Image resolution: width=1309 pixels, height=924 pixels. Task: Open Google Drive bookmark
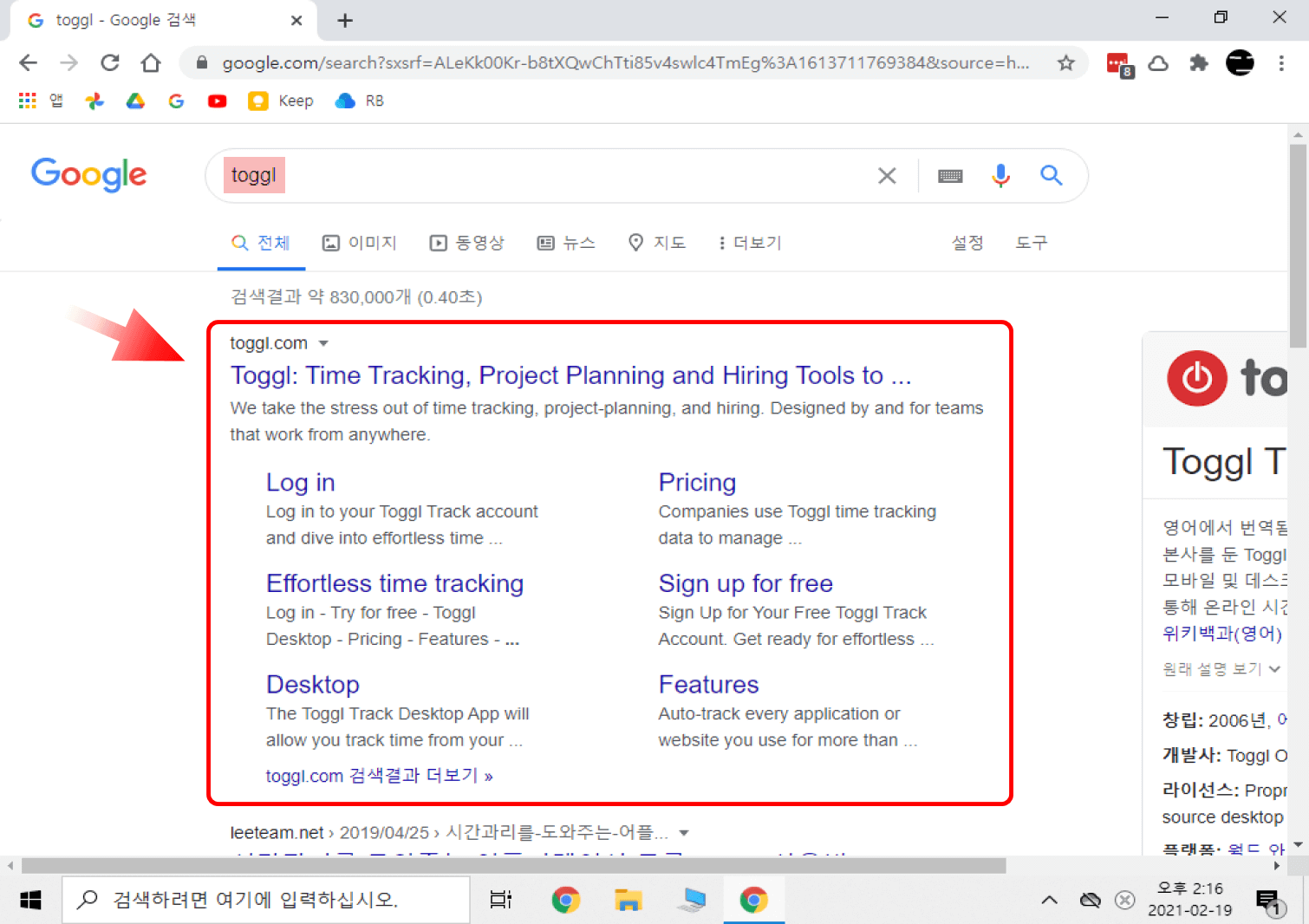135,101
